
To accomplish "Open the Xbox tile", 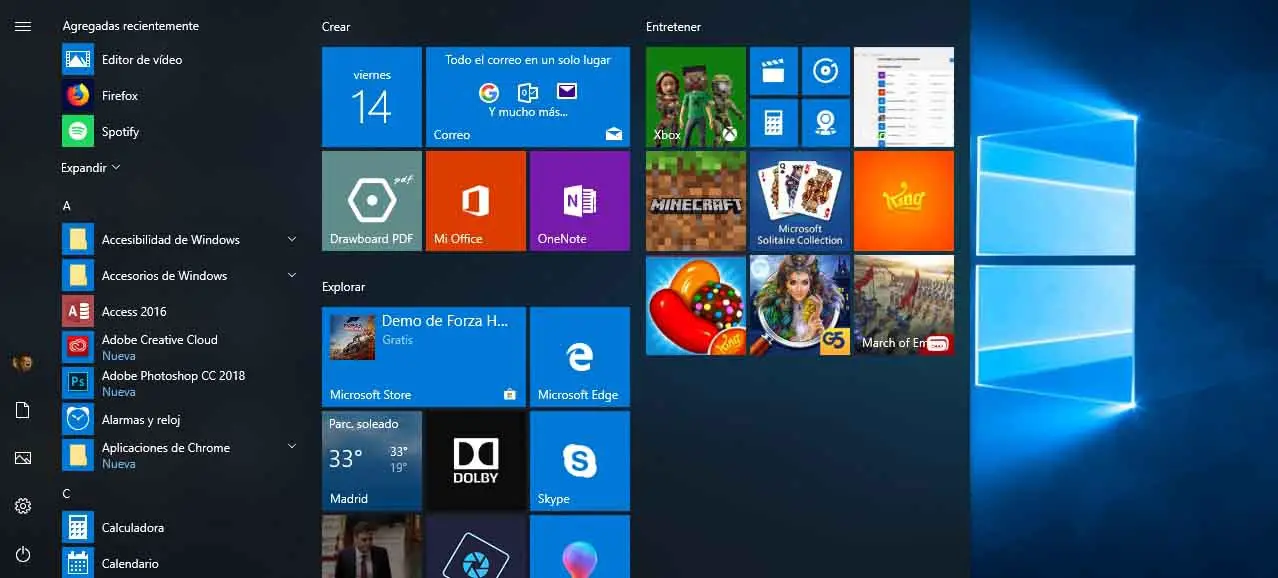I will 696,97.
